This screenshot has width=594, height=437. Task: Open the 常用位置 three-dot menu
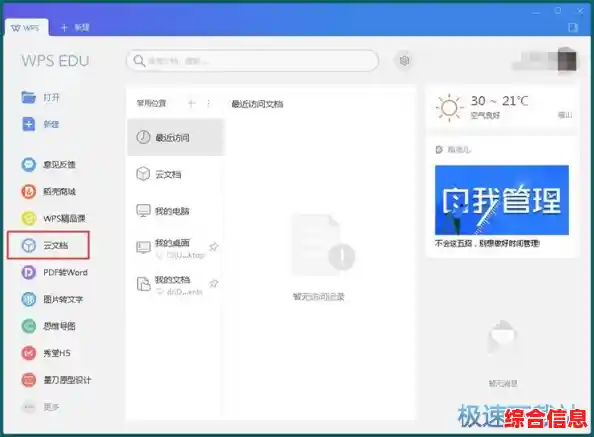pyautogui.click(x=208, y=103)
